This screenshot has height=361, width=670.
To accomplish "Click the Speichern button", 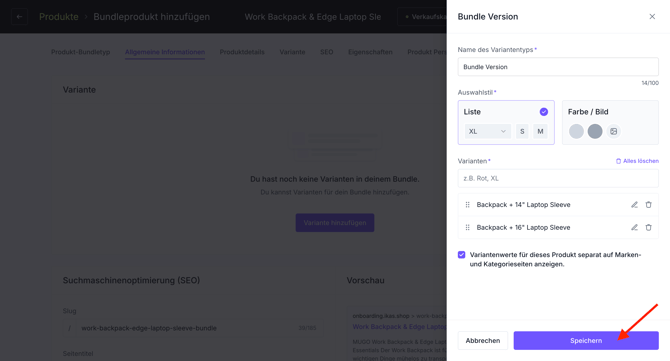I will coord(586,340).
